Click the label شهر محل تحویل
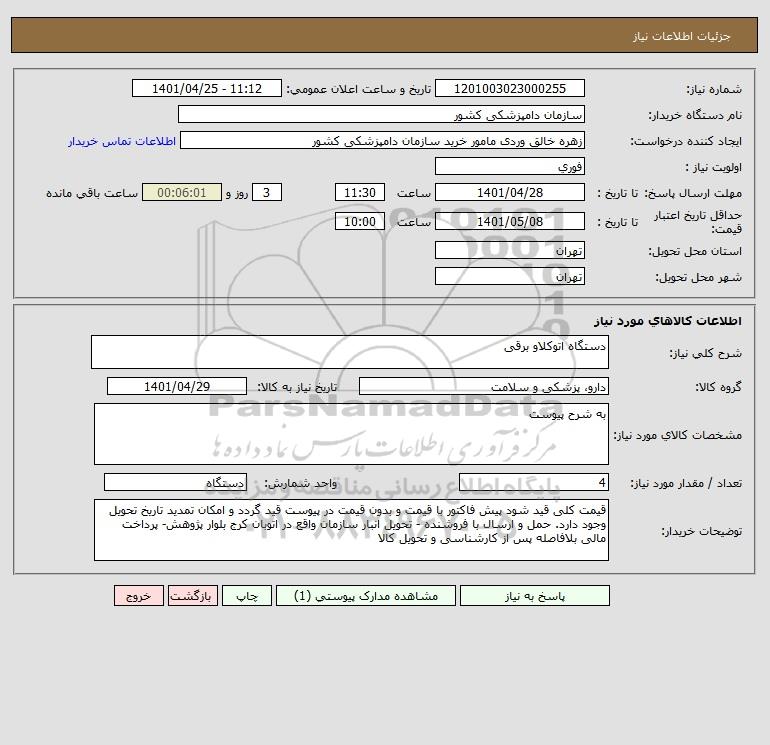 coord(699,277)
